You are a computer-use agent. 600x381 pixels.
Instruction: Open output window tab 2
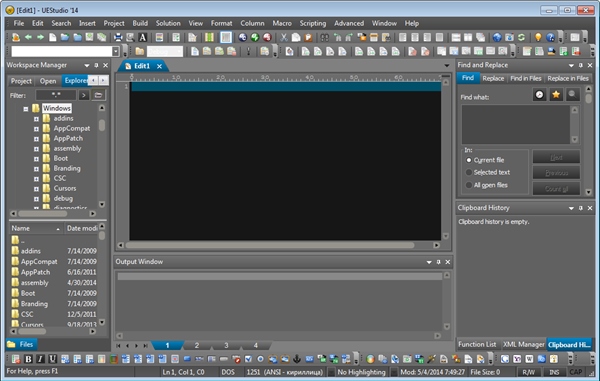pyautogui.click(x=197, y=345)
